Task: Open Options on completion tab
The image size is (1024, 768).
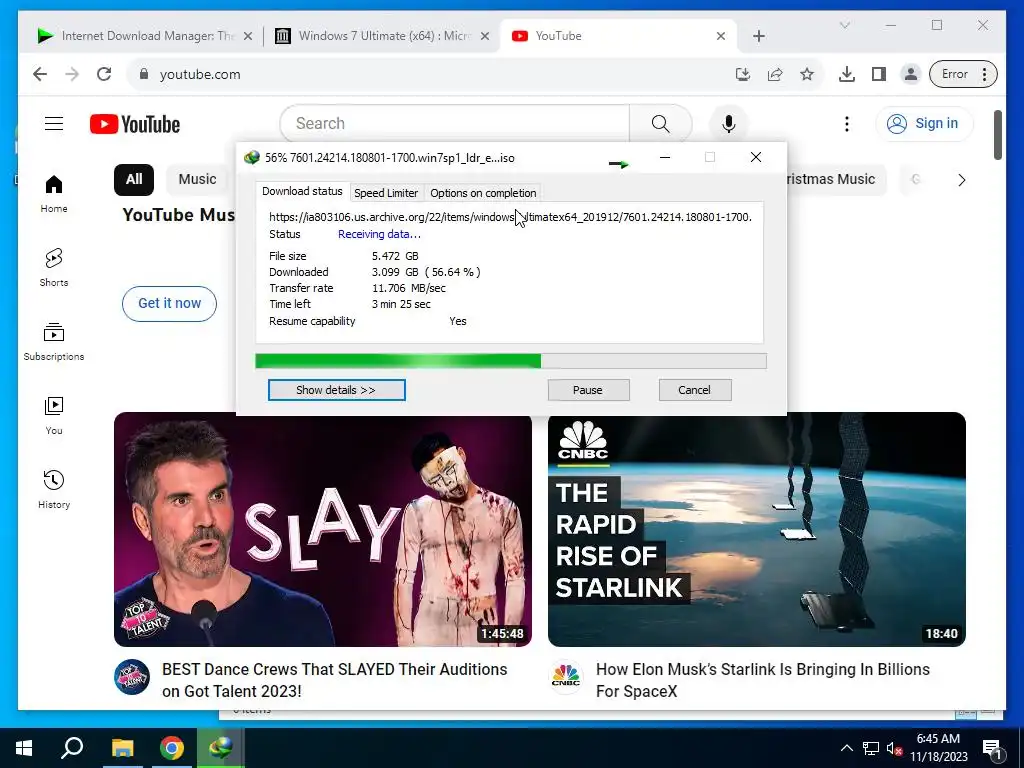Action: (483, 193)
